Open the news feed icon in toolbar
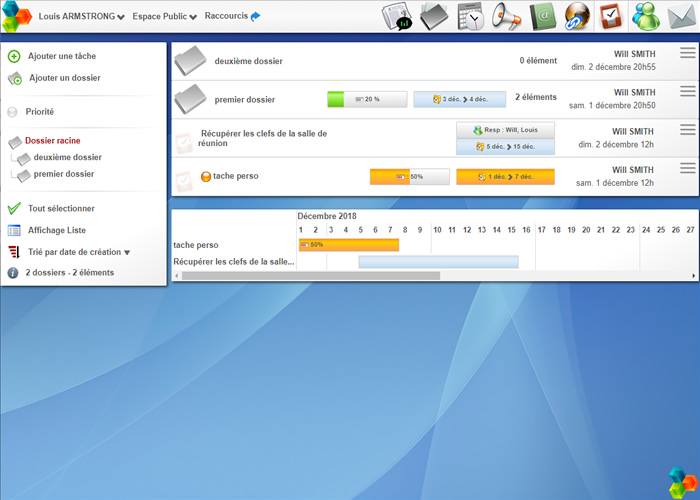This screenshot has width=700, height=500. [398, 17]
